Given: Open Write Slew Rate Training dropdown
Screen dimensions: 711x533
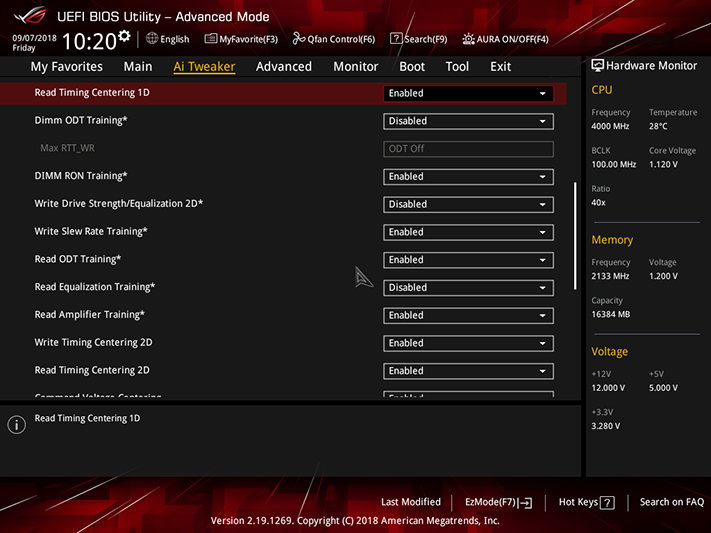Looking at the screenshot, I should [x=468, y=232].
